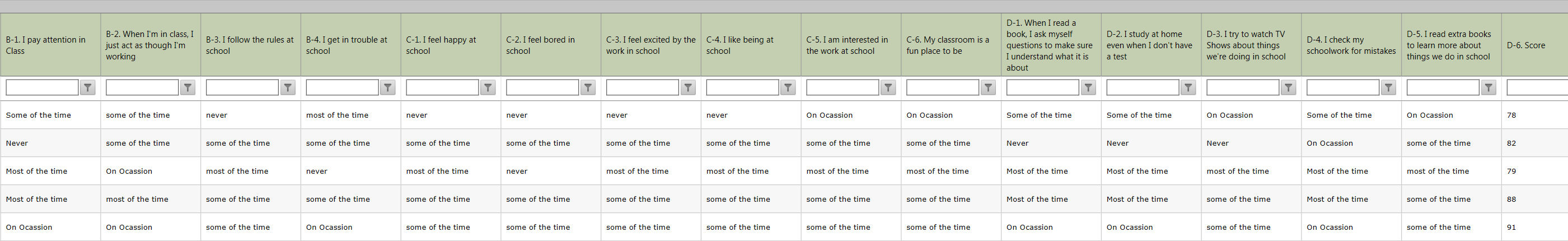Click filter icon for B-2 column

[x=188, y=88]
